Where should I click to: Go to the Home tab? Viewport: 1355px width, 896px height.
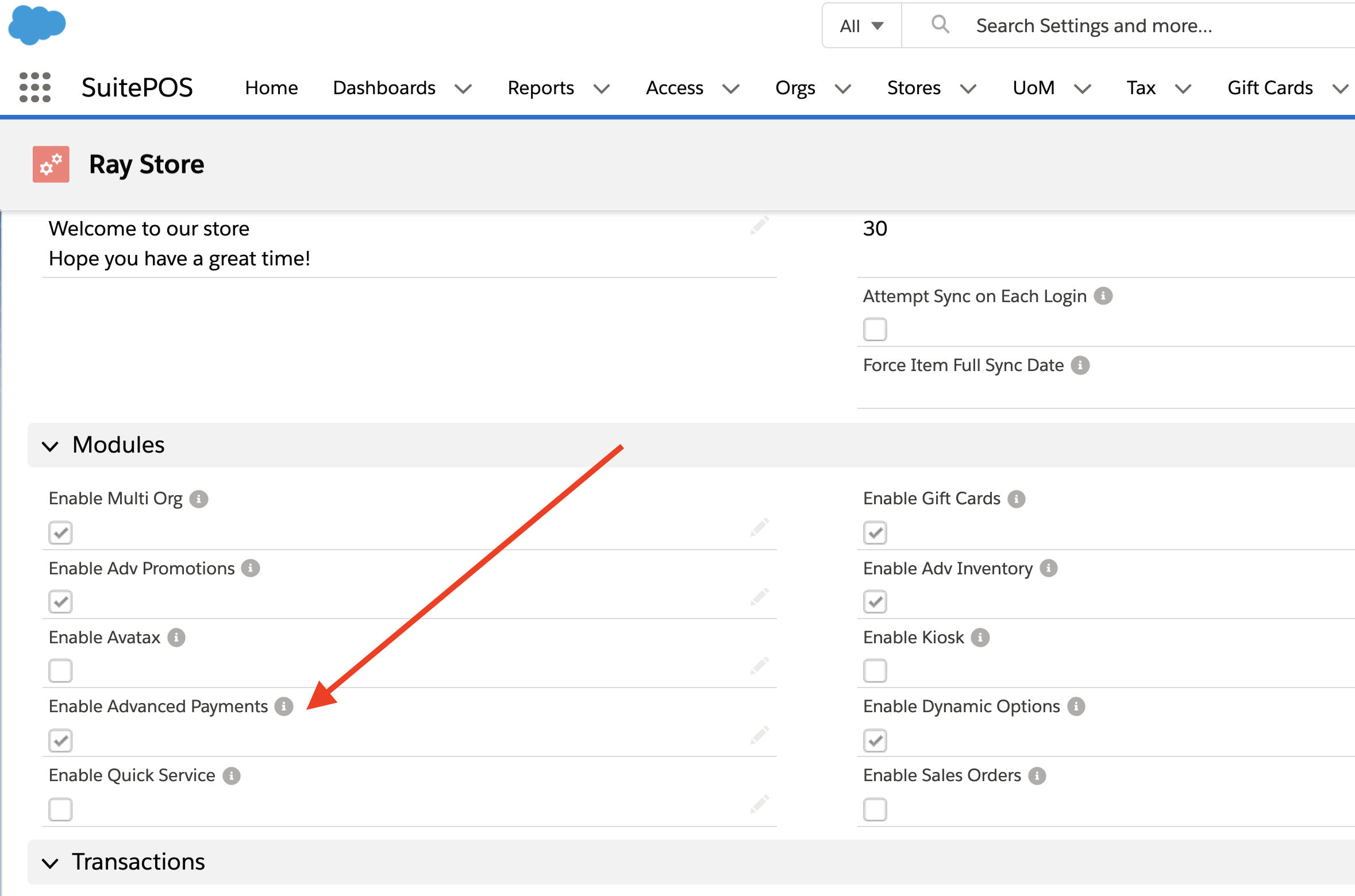click(x=271, y=87)
